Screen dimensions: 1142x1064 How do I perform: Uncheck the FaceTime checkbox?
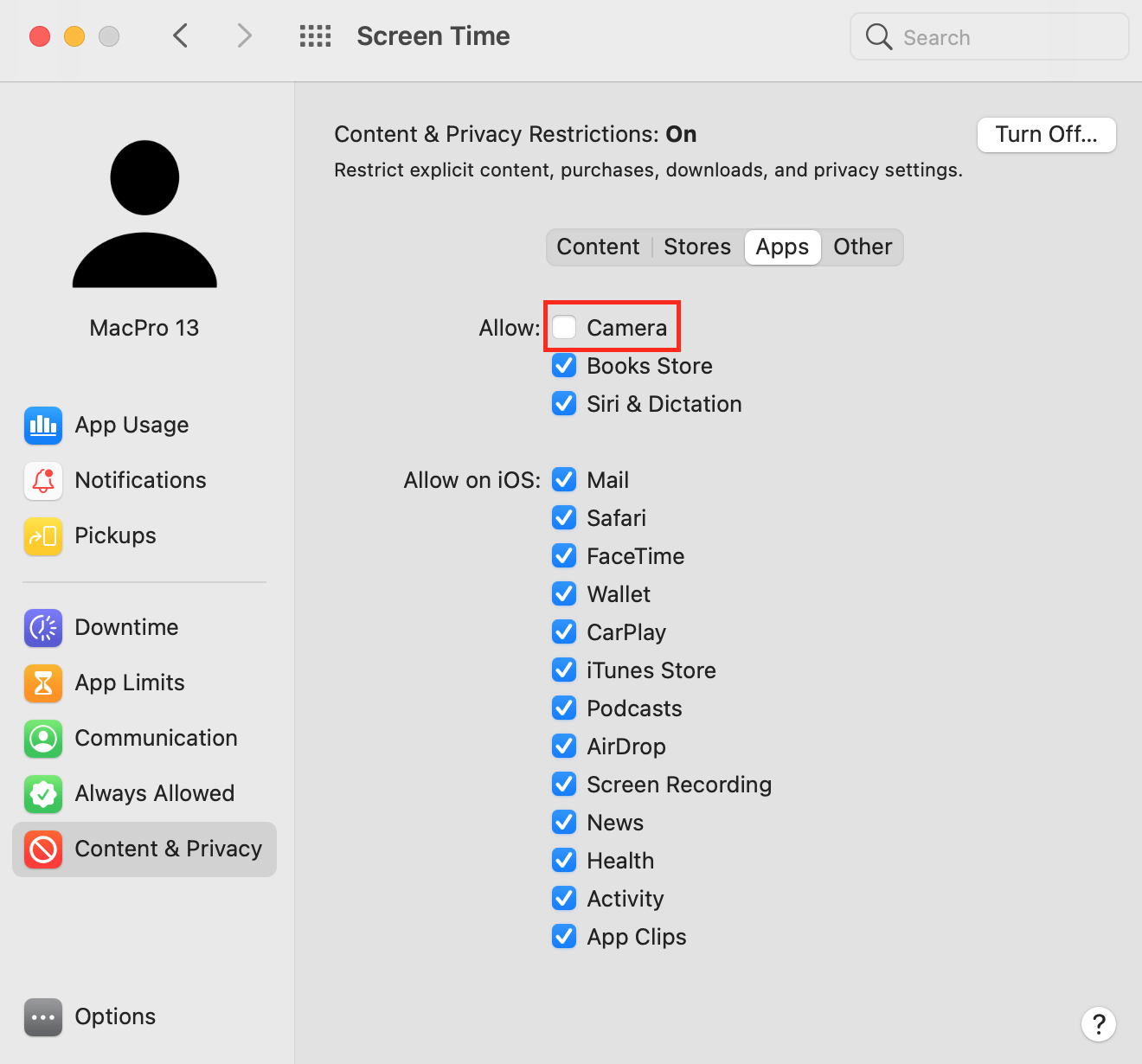[564, 555]
